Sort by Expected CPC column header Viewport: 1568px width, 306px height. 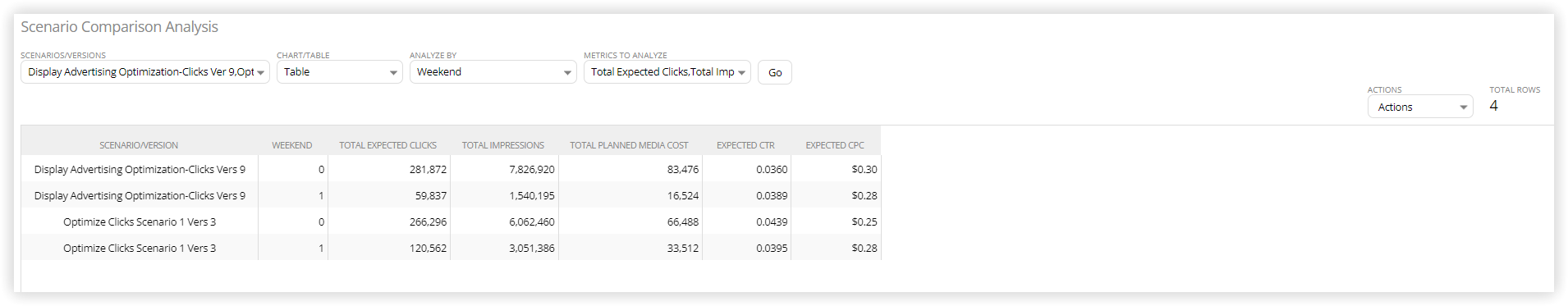[835, 145]
